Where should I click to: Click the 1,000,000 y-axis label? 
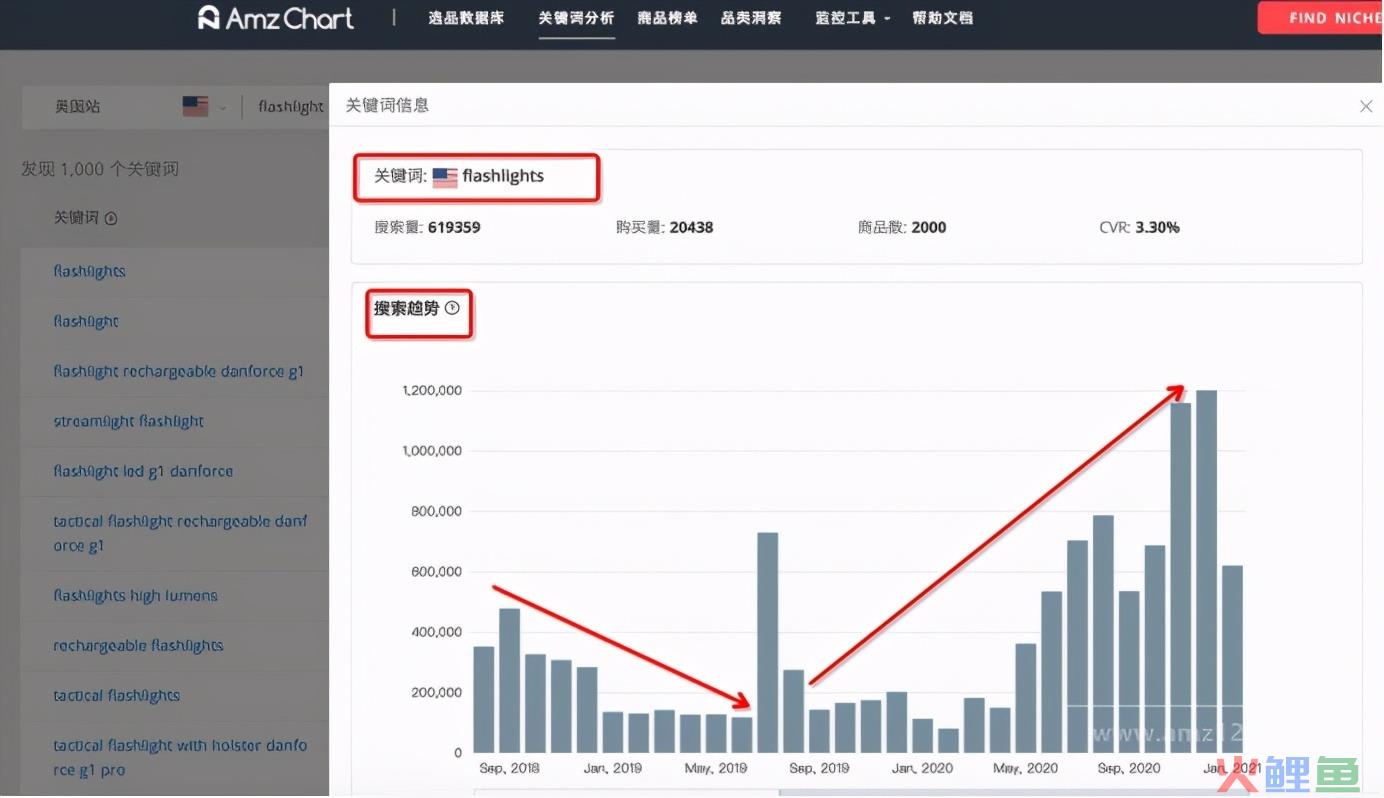click(432, 451)
